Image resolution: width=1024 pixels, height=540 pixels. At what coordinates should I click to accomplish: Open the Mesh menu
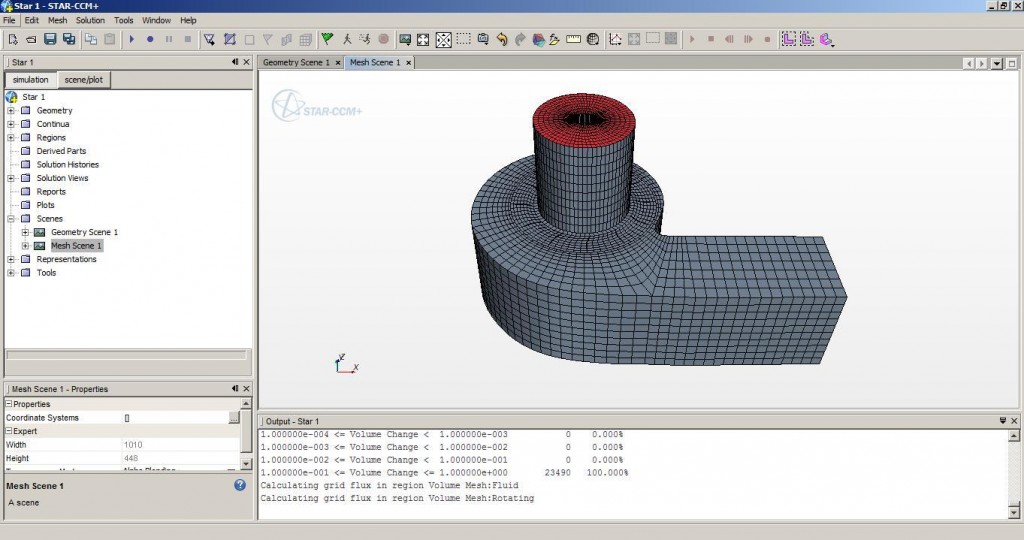click(x=58, y=20)
